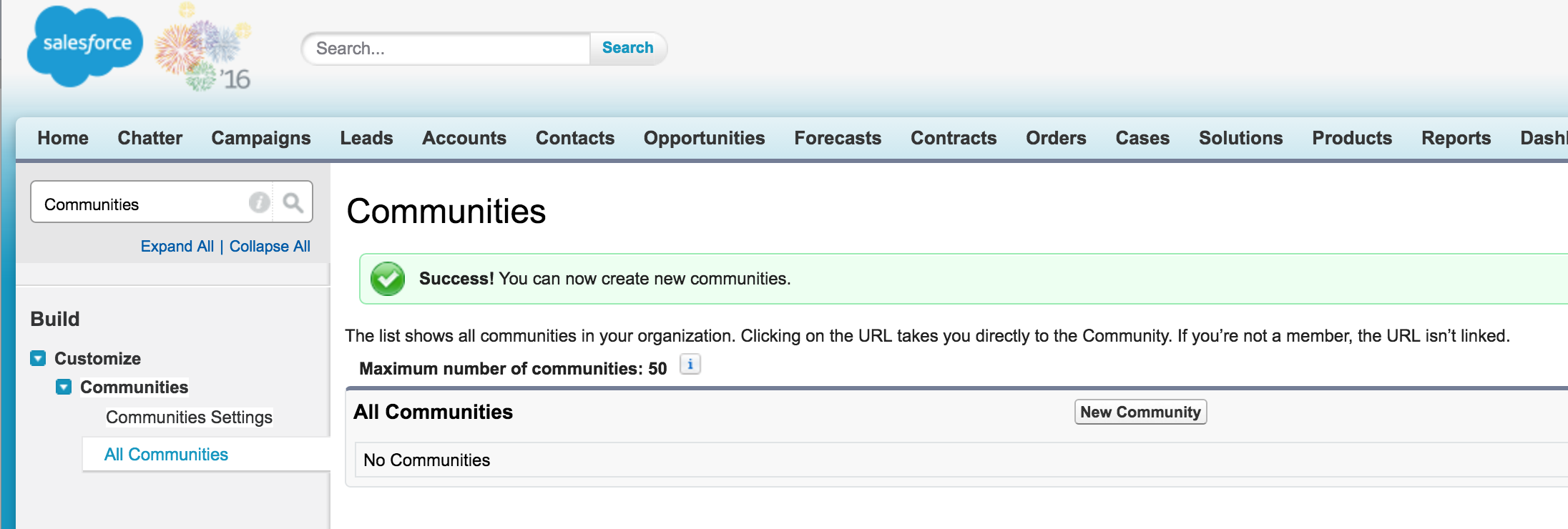The height and width of the screenshot is (529, 1568).
Task: Click the green success checkmark icon
Action: coord(388,279)
